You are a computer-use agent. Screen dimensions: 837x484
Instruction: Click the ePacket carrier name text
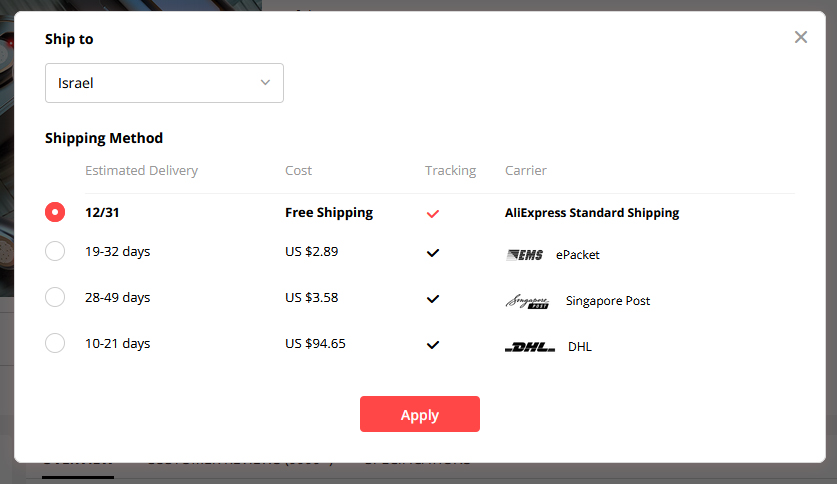click(578, 255)
